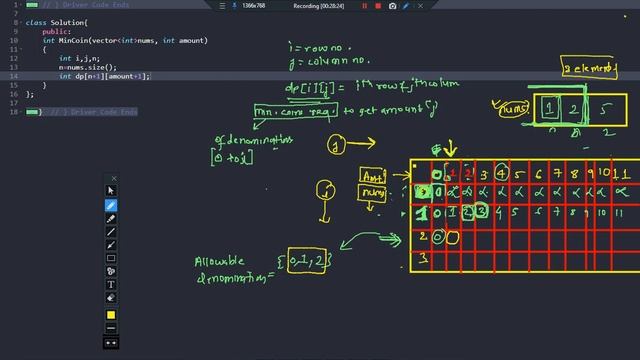This screenshot has width=640, height=360.
Task: Collapse the function body fold on line 11
Action: 21,49
